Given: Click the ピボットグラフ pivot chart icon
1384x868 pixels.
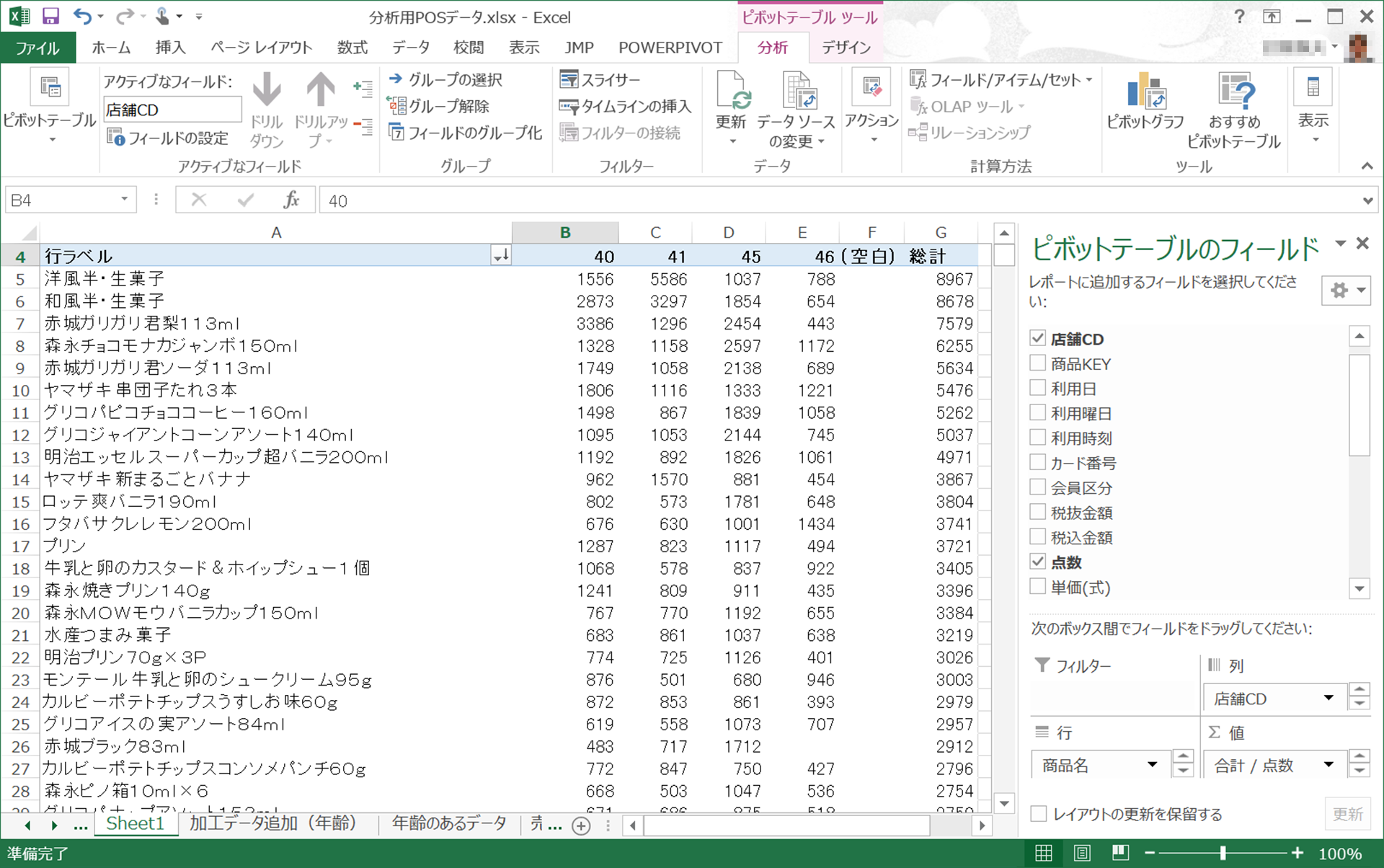Looking at the screenshot, I should point(1145,92).
